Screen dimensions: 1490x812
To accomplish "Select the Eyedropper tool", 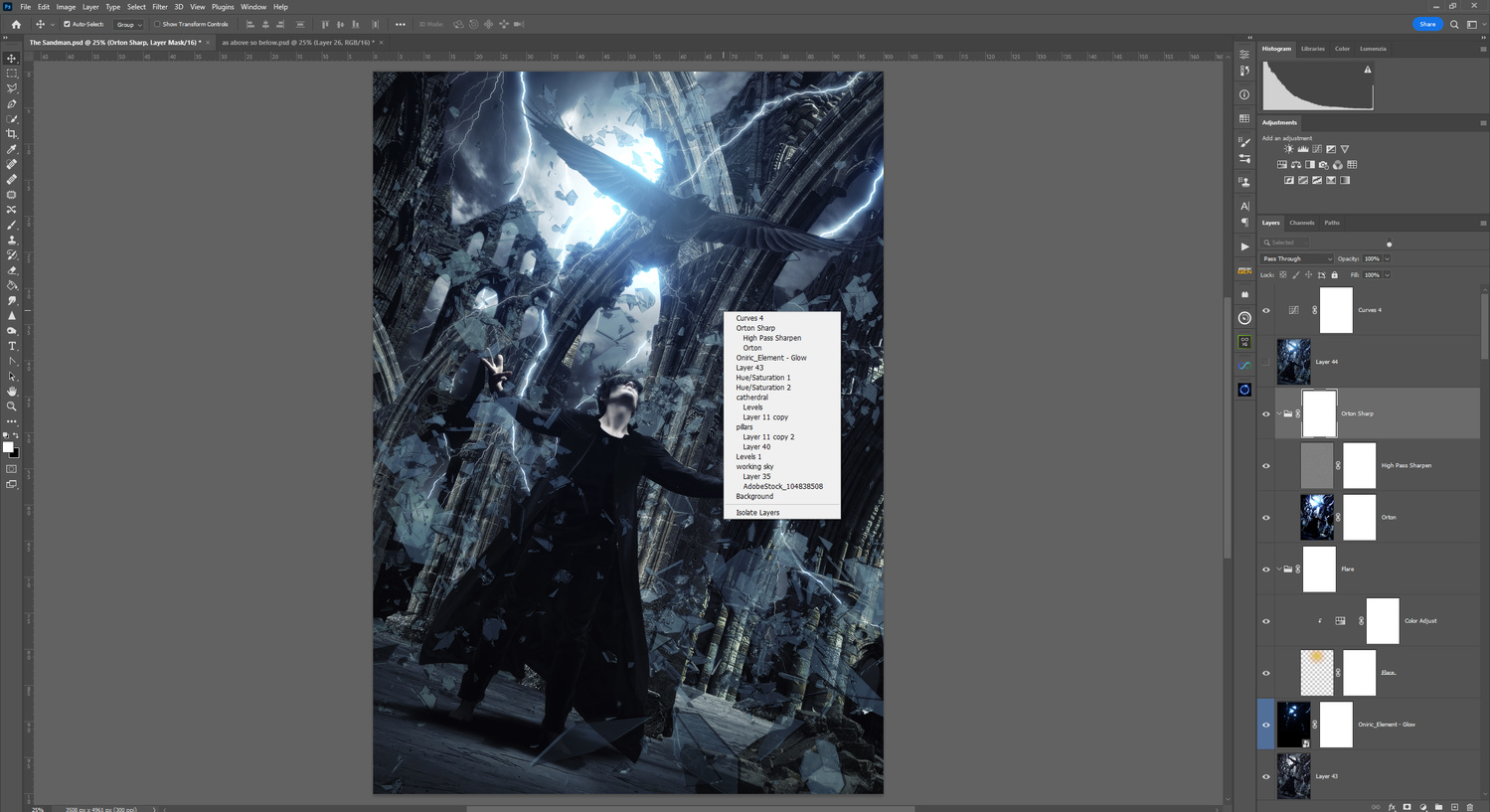I will pos(12,149).
